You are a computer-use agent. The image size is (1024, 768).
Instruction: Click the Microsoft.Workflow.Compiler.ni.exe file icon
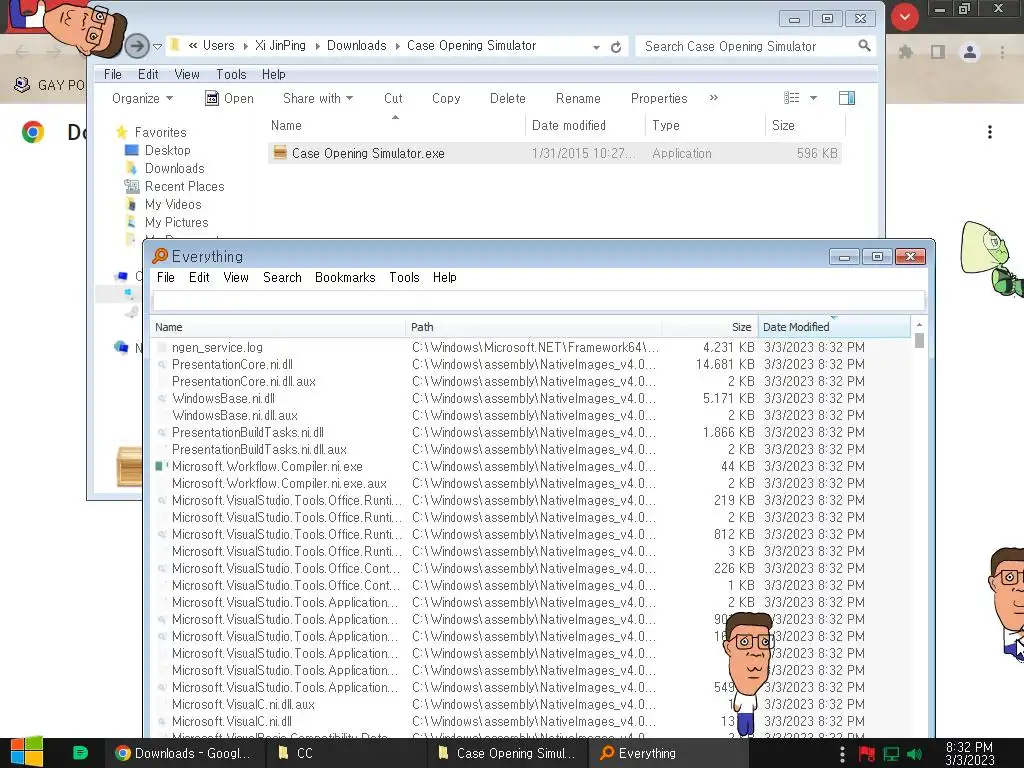[x=161, y=466]
